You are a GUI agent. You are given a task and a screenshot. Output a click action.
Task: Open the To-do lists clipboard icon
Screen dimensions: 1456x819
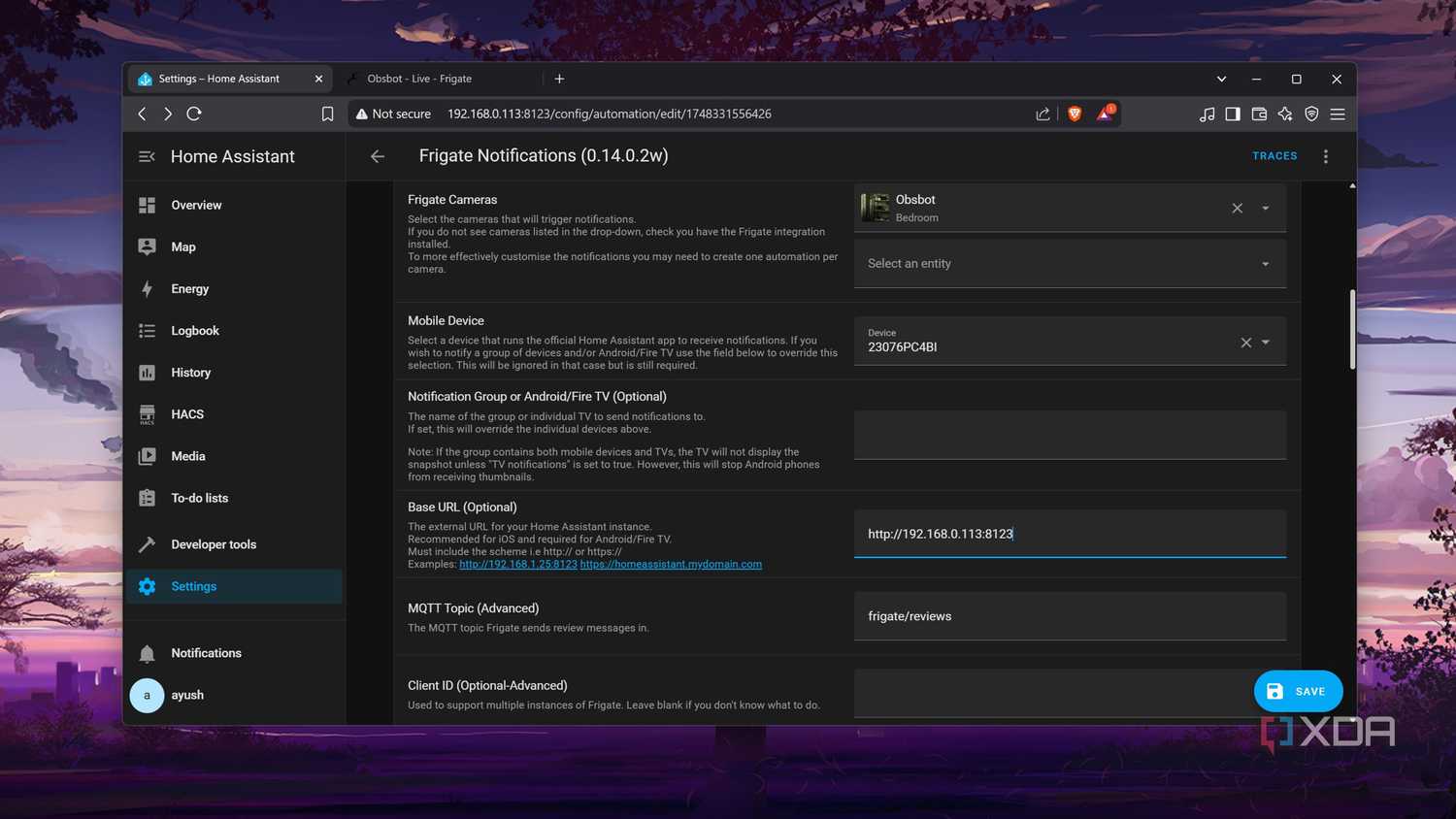point(147,498)
